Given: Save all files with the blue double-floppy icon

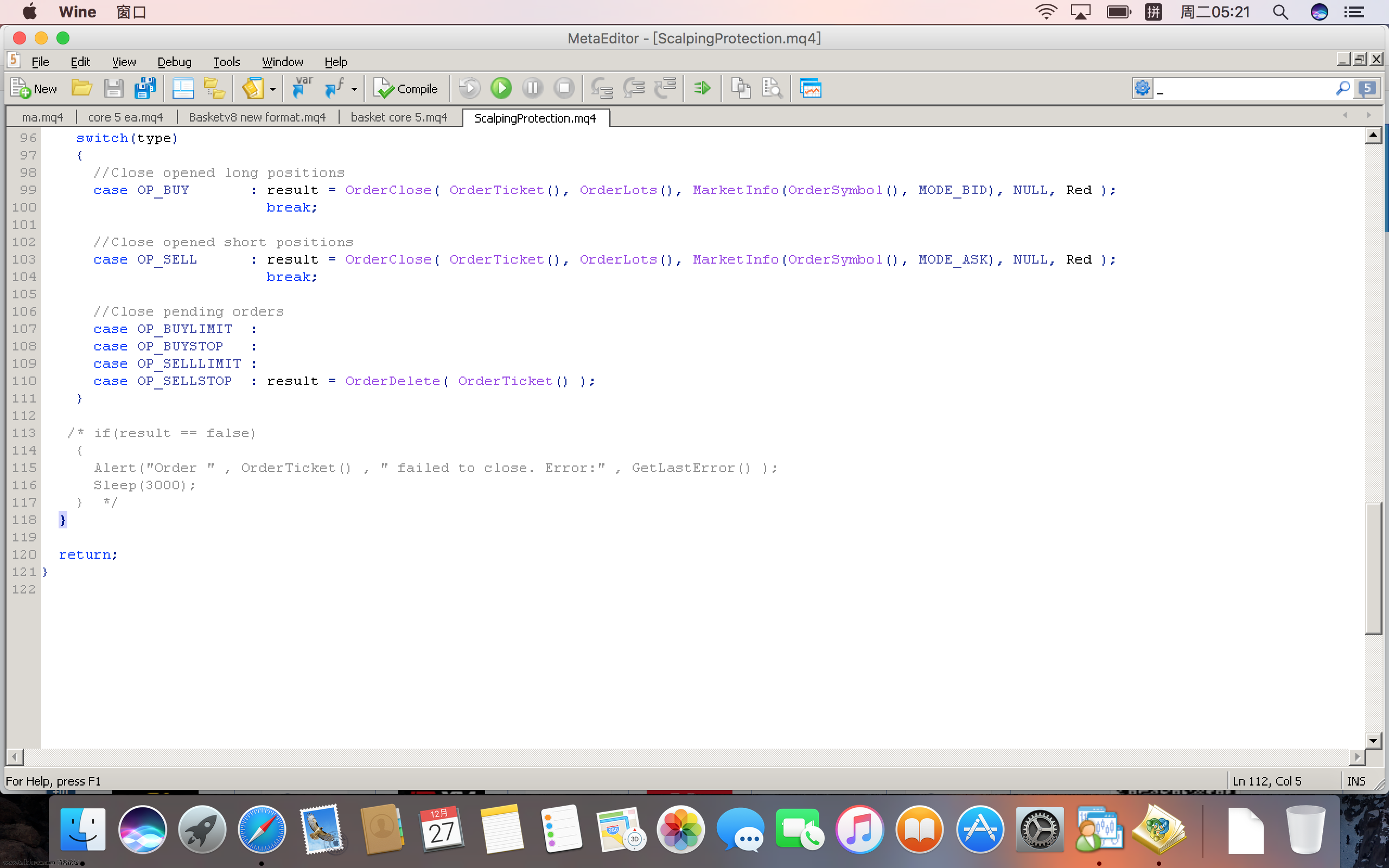Looking at the screenshot, I should pyautogui.click(x=145, y=88).
